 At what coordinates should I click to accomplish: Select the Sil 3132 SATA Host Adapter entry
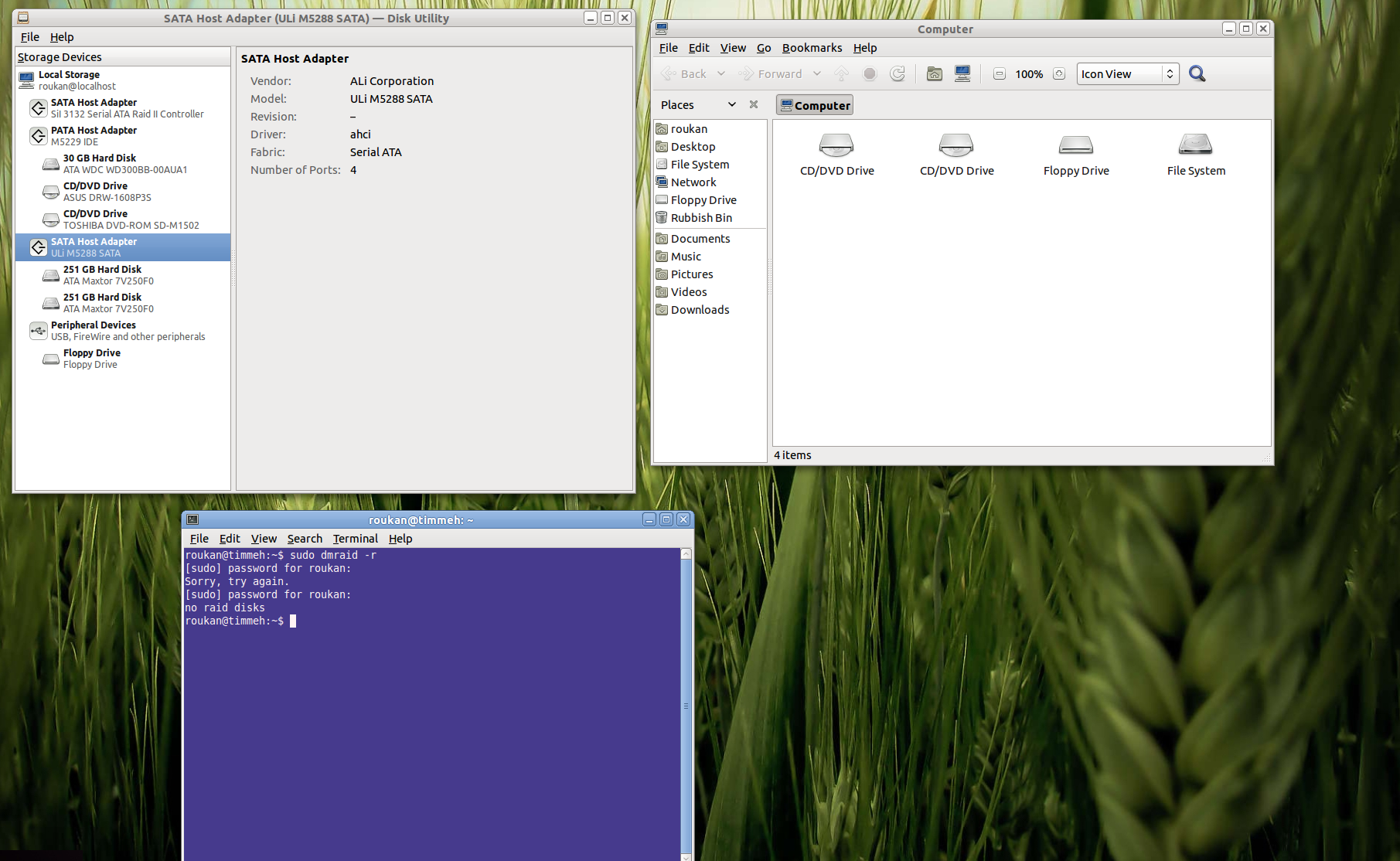point(123,108)
